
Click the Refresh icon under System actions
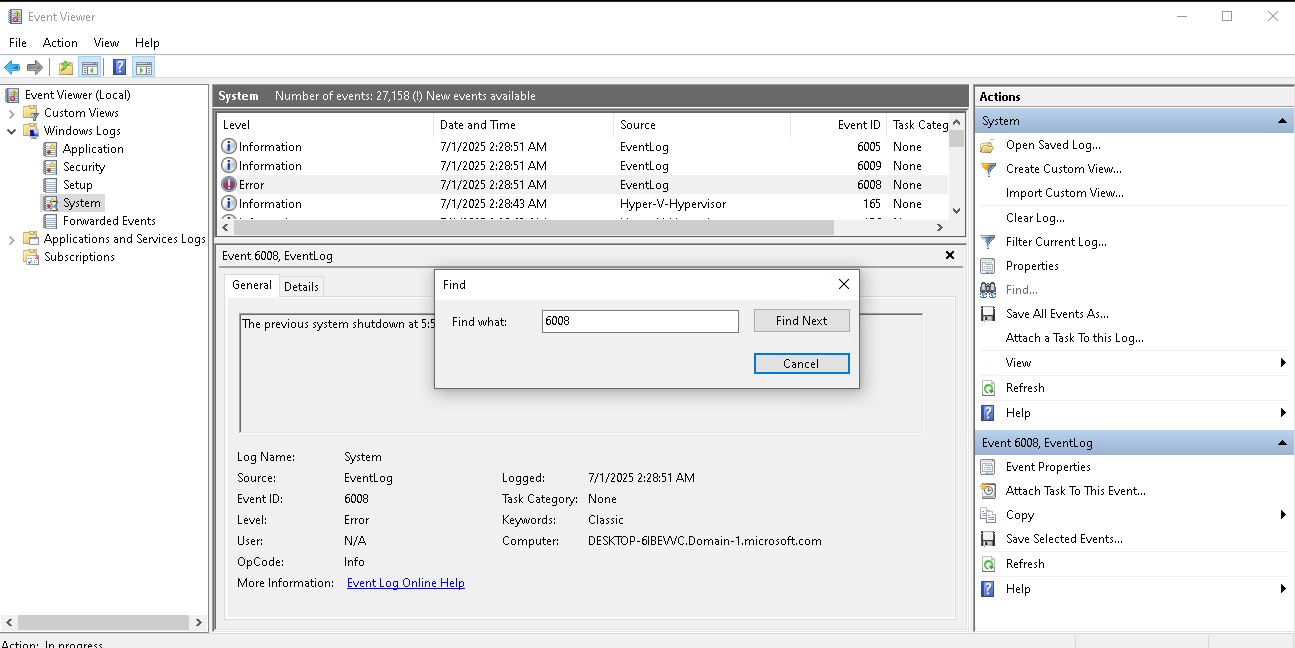pos(988,388)
